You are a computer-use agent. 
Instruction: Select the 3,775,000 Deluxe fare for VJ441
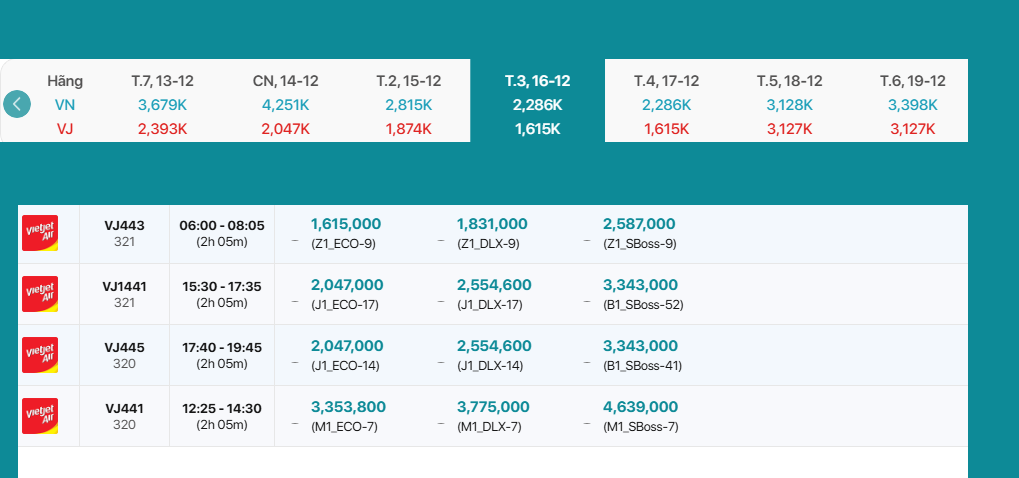coord(493,407)
